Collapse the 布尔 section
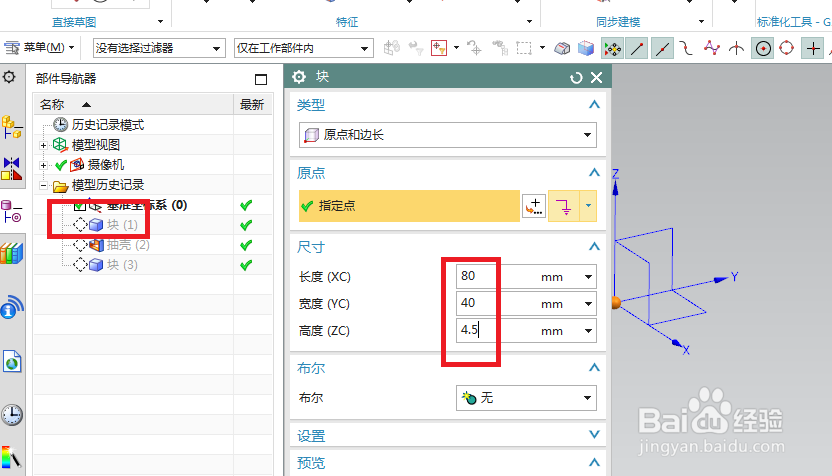The height and width of the screenshot is (476, 832). pos(594,368)
